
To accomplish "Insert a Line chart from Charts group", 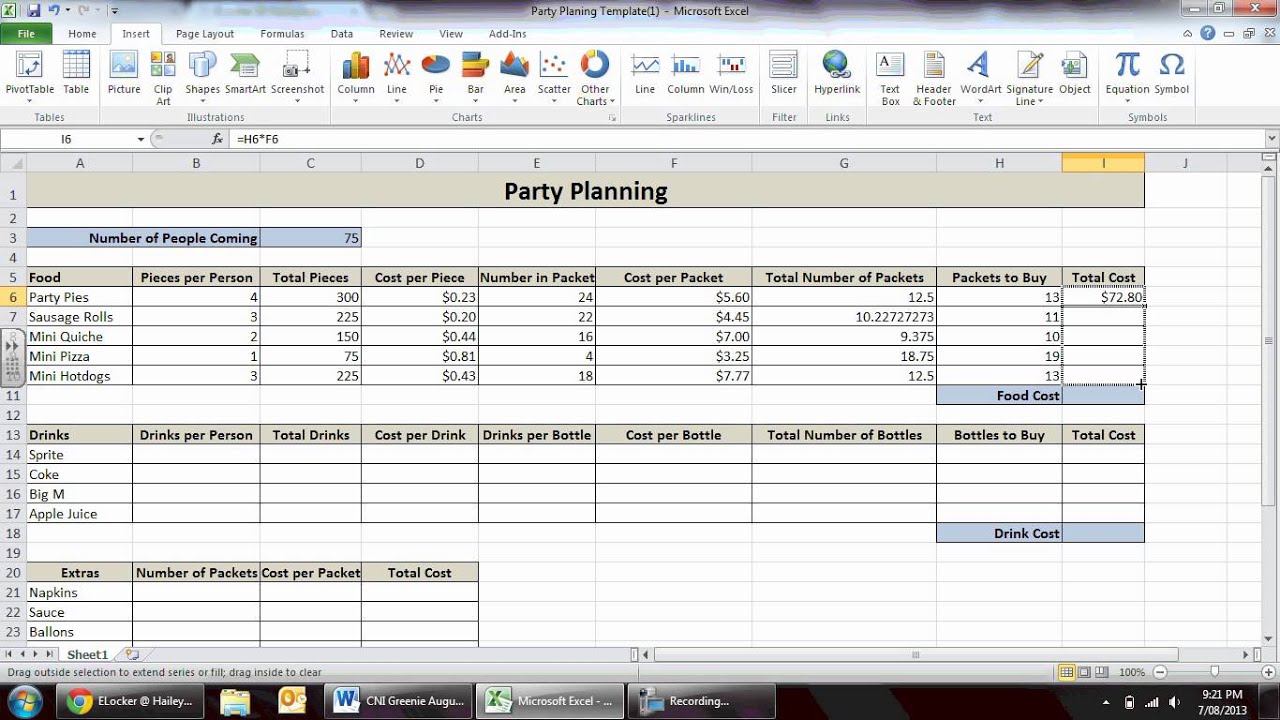I will tap(397, 78).
